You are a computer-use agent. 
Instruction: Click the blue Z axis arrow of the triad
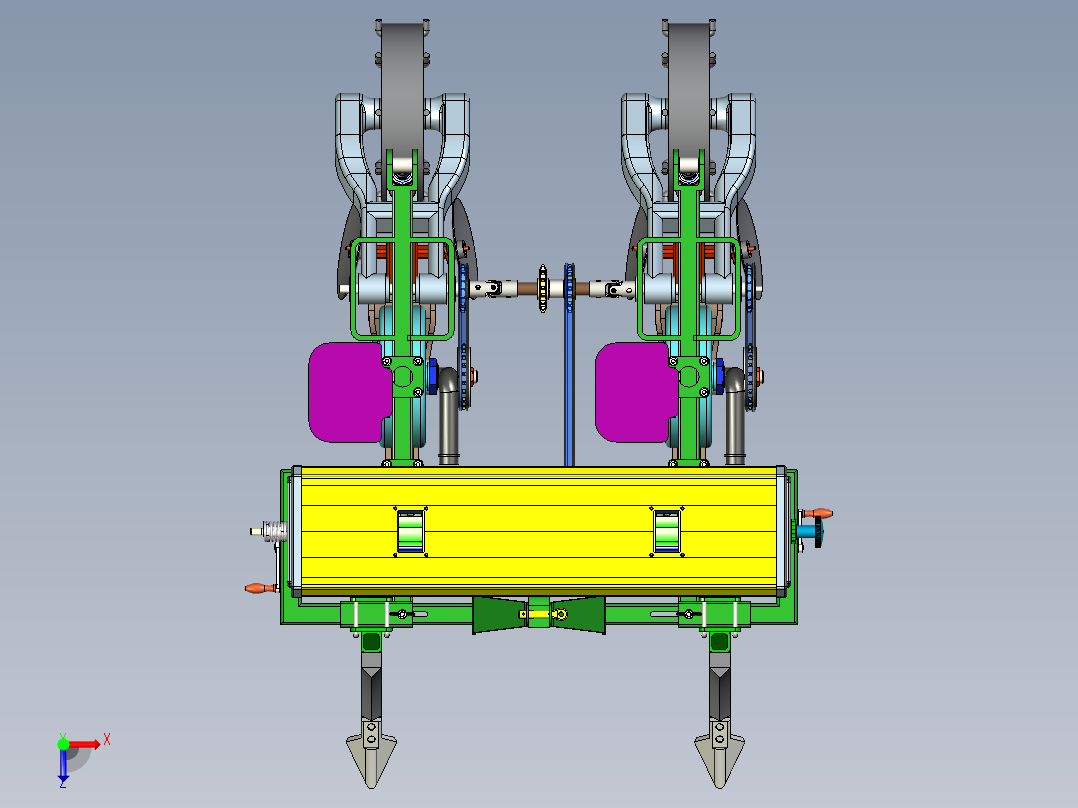[x=63, y=765]
